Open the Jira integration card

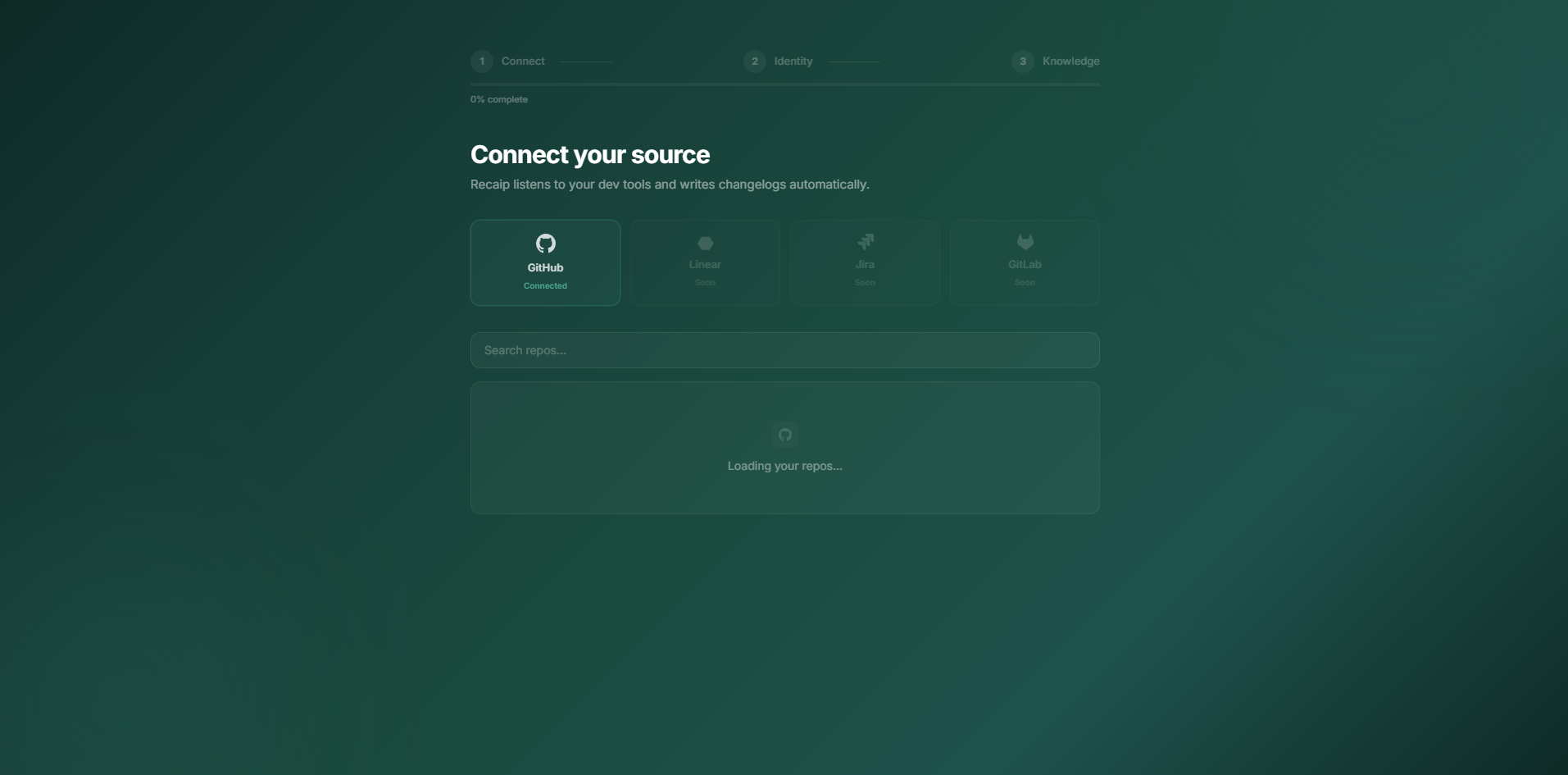[x=866, y=262]
